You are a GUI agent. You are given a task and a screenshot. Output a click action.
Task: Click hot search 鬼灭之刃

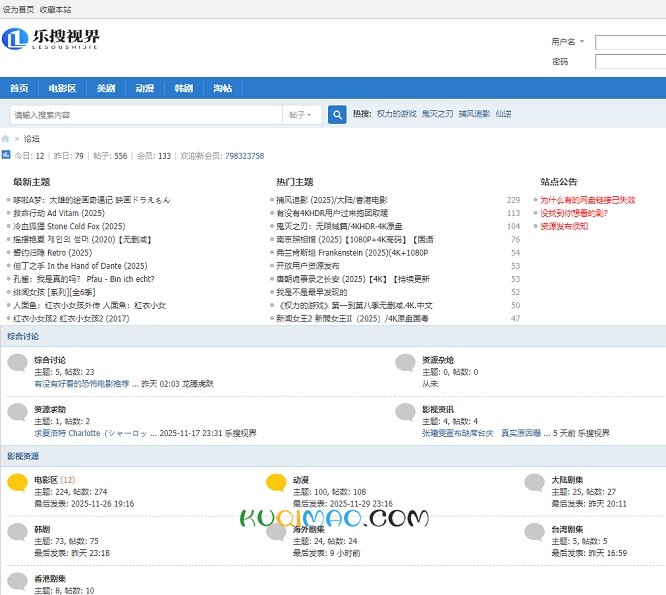pos(437,114)
